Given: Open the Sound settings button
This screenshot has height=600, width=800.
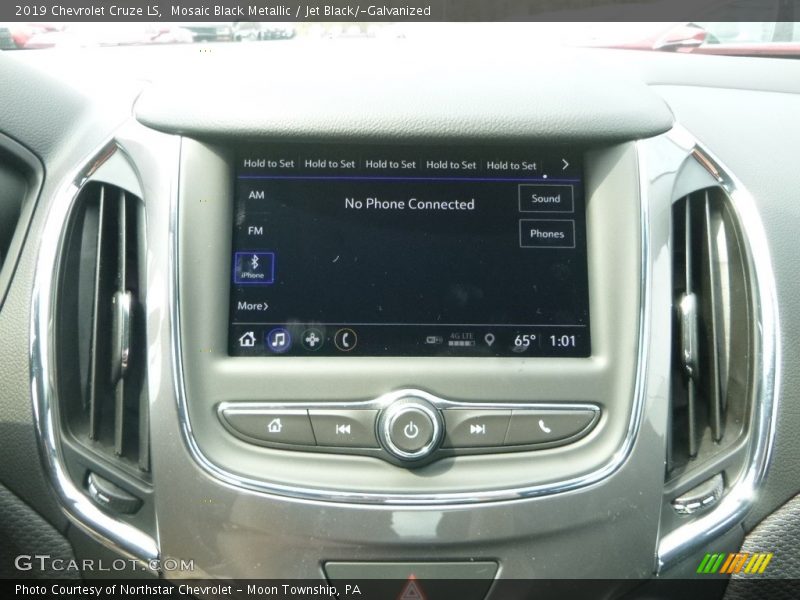Looking at the screenshot, I should coord(546,198).
